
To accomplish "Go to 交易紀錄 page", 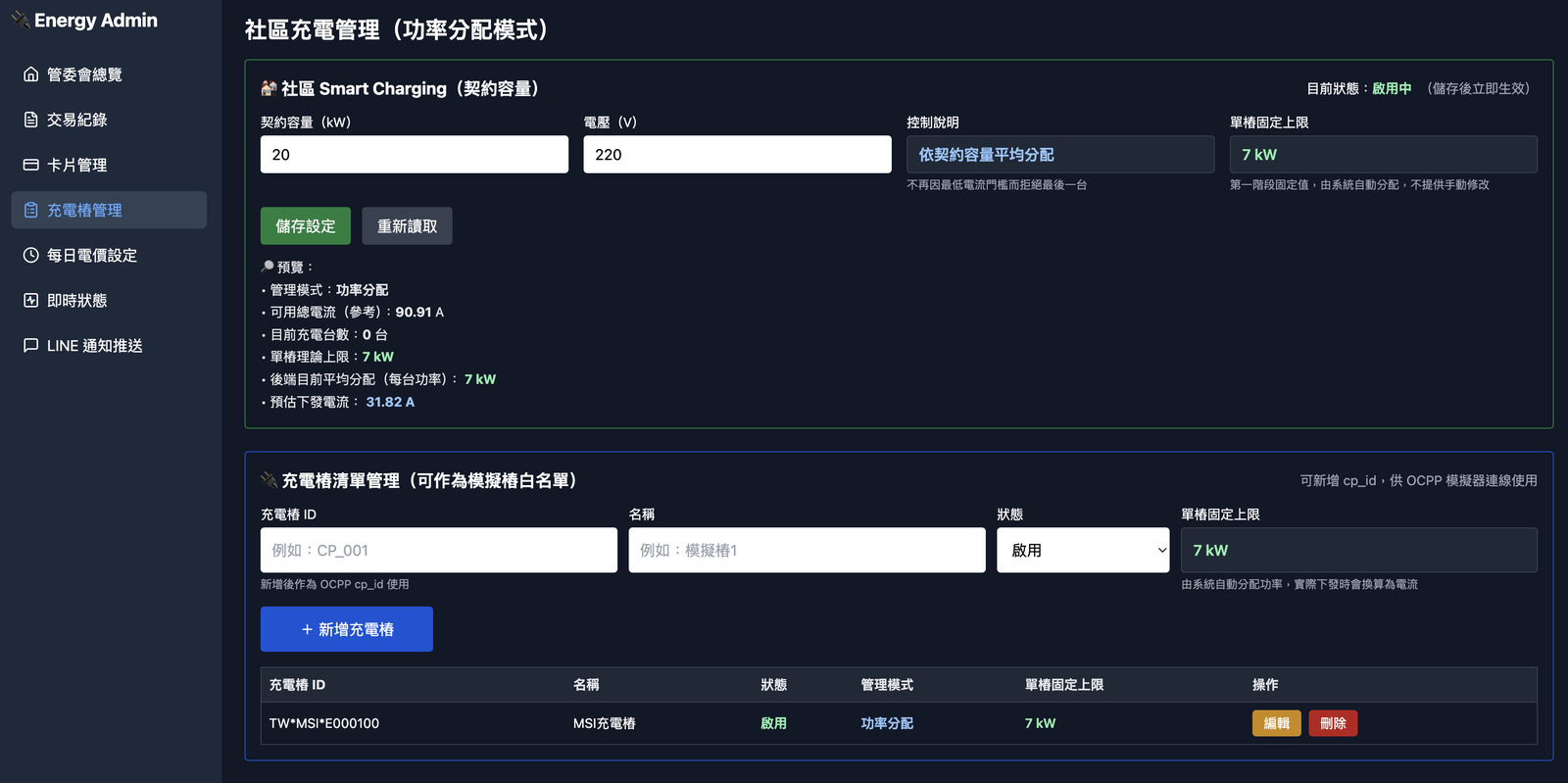I will pyautogui.click(x=109, y=120).
